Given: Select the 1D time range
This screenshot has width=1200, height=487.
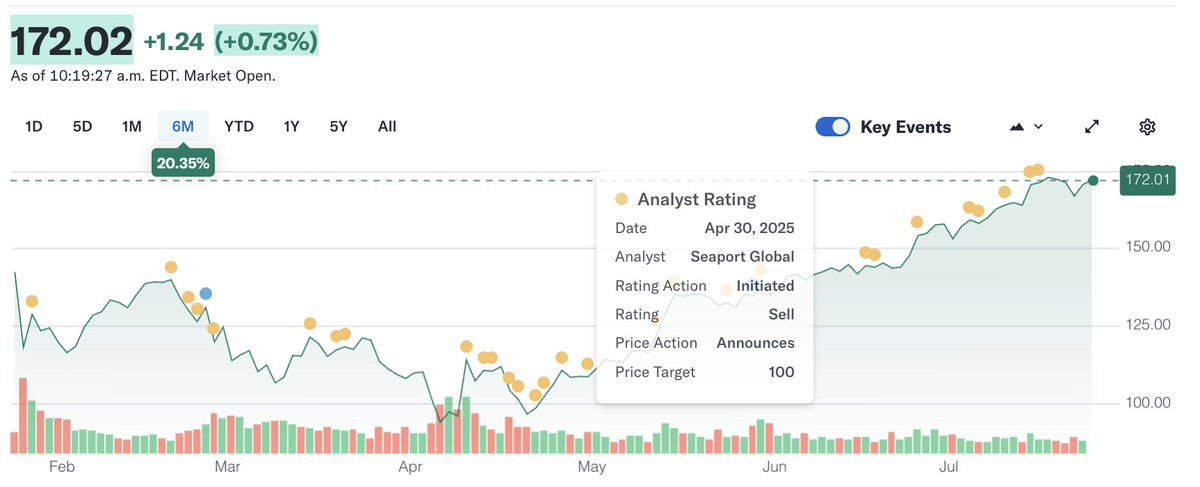Looking at the screenshot, I should point(34,126).
